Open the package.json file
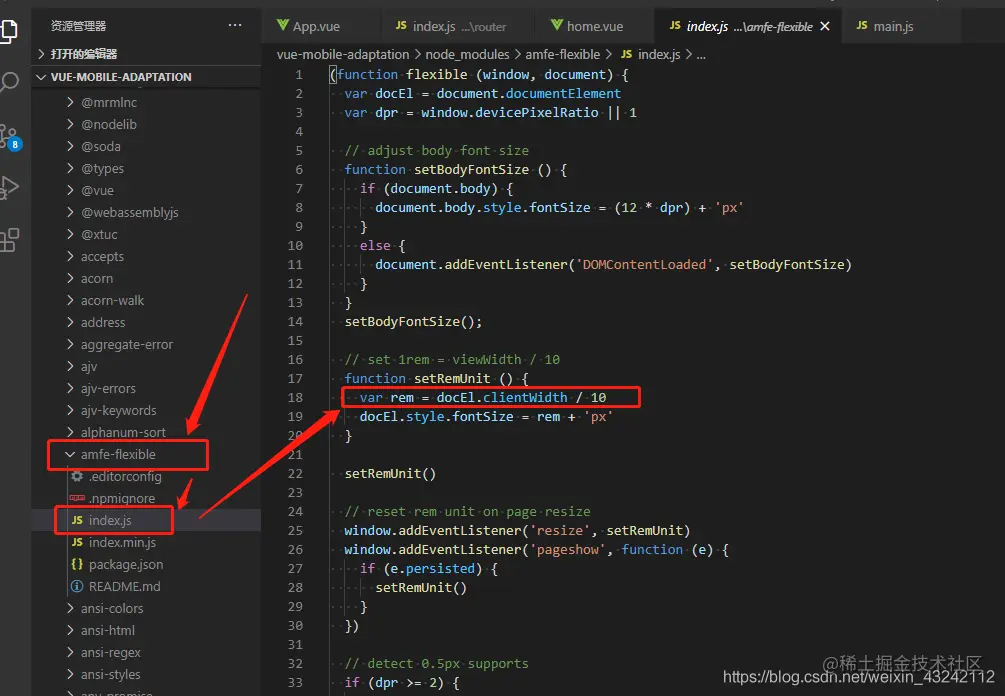 click(x=146, y=564)
